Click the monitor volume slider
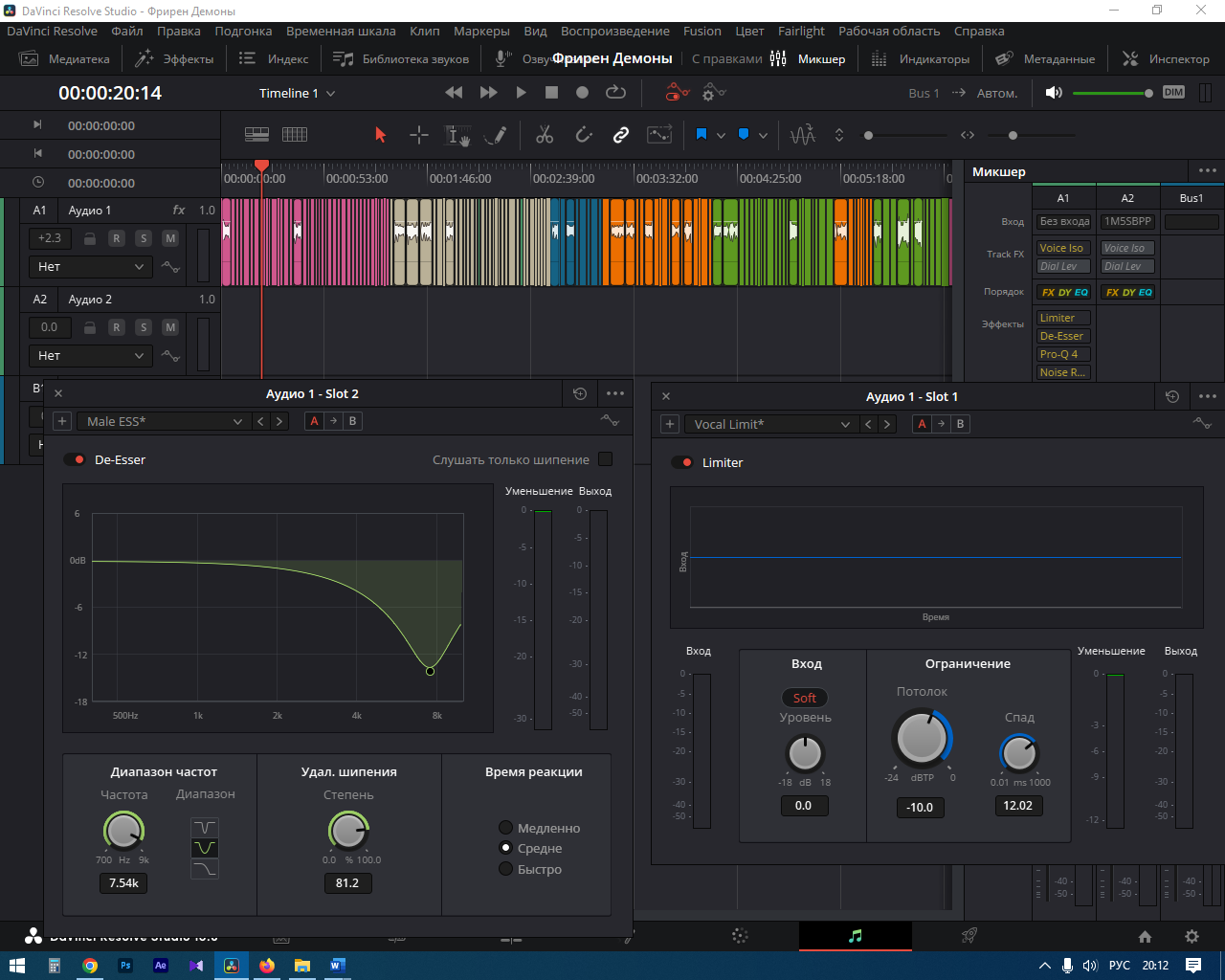This screenshot has width=1225, height=980. (1110, 93)
